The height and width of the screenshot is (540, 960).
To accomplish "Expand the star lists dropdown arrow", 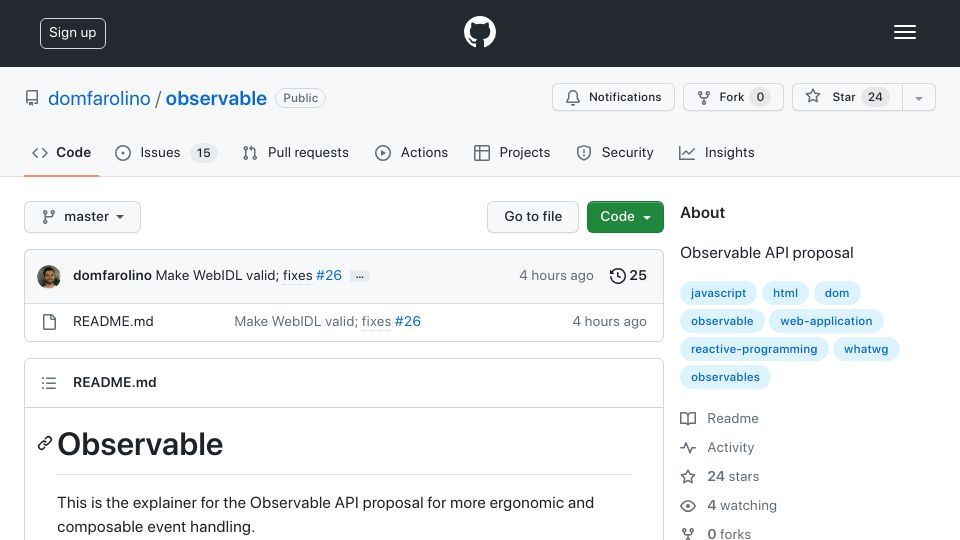I will pyautogui.click(x=918, y=98).
